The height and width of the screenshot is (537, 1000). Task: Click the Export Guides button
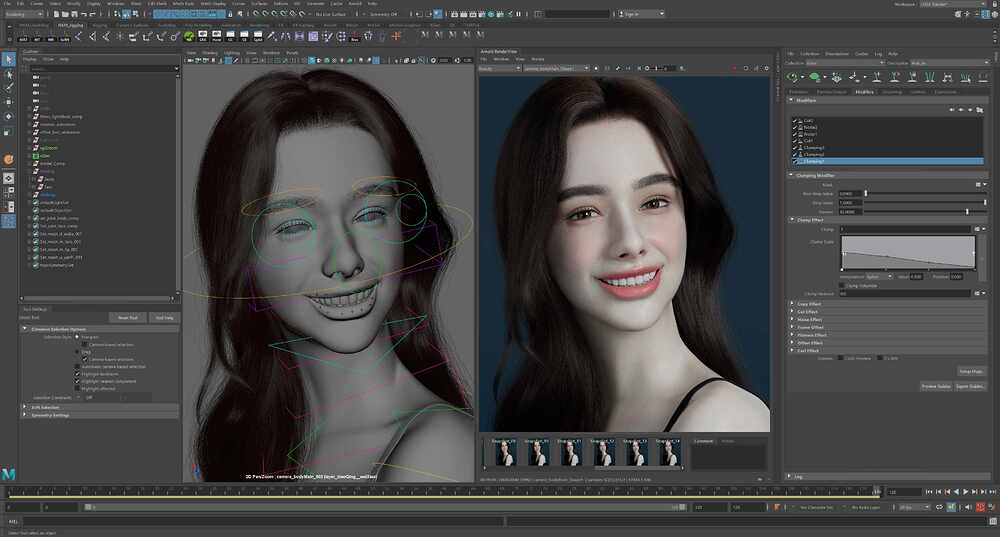click(x=969, y=386)
